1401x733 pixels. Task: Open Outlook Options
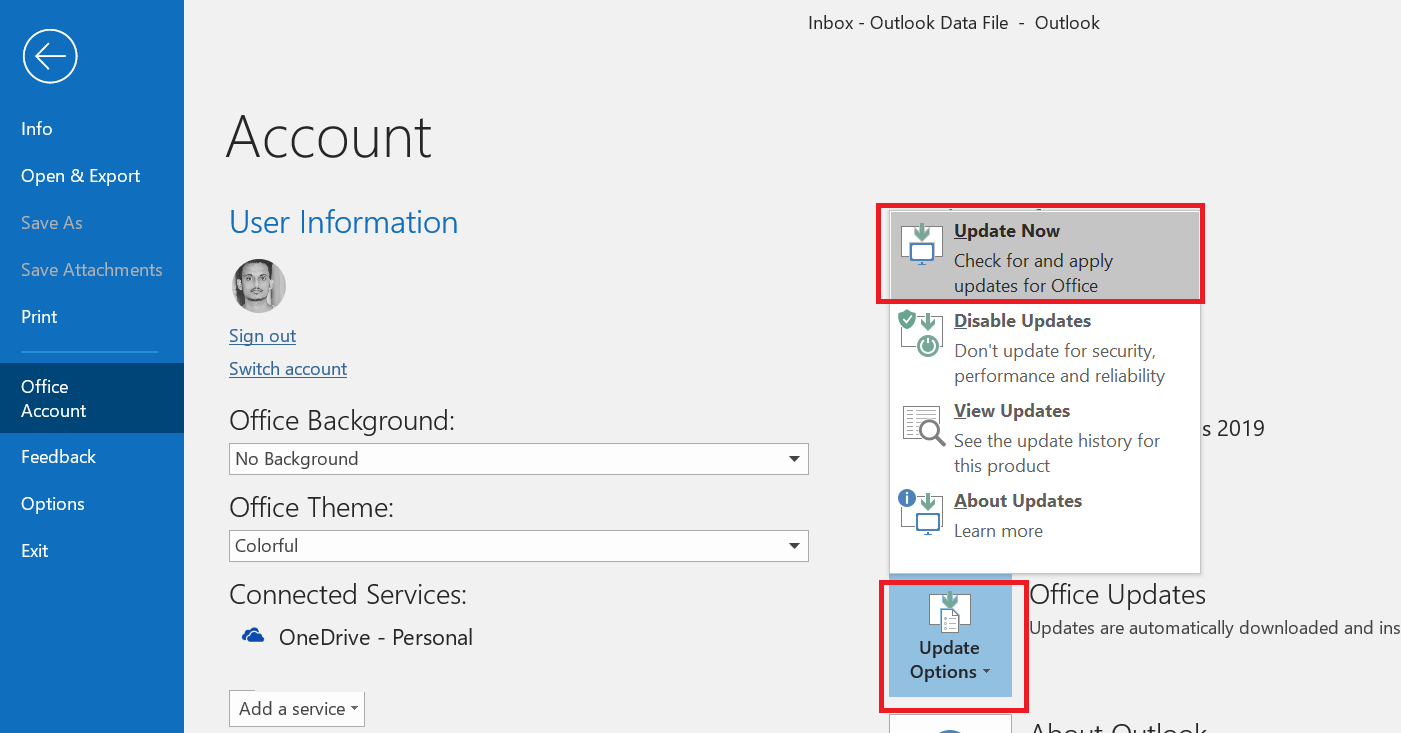(53, 504)
